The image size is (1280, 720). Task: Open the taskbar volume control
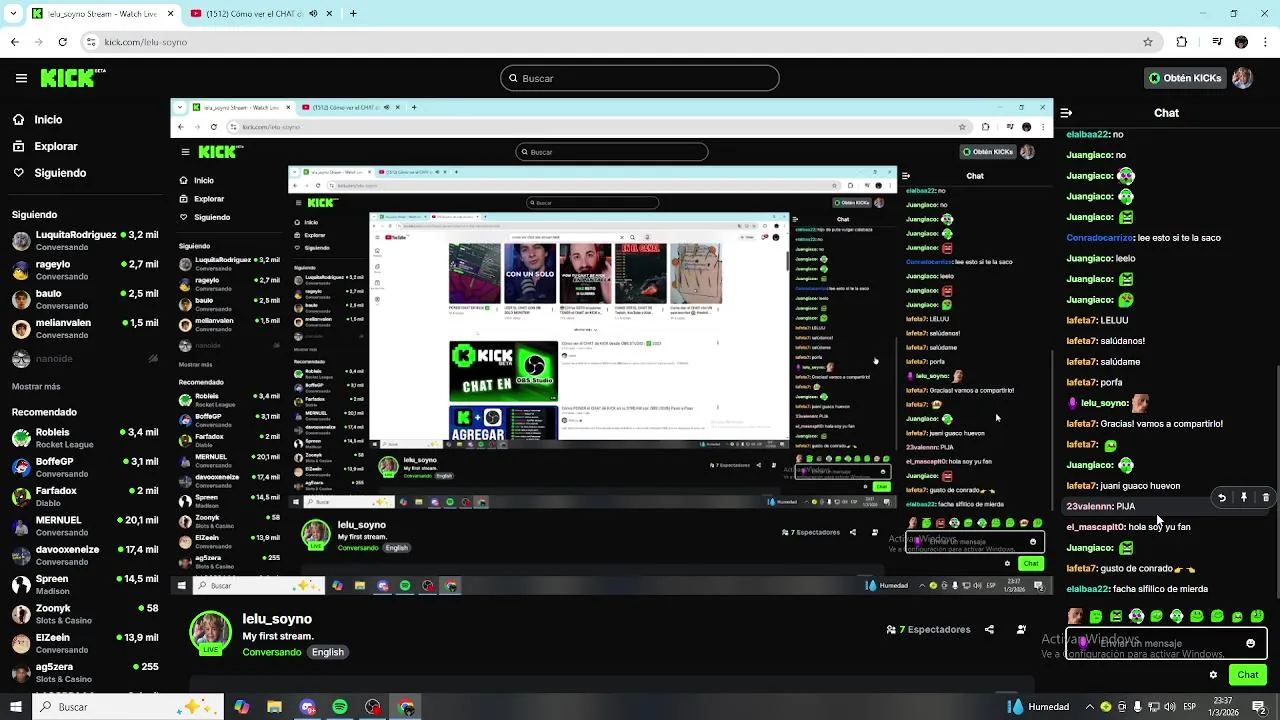pyautogui.click(x=1172, y=707)
